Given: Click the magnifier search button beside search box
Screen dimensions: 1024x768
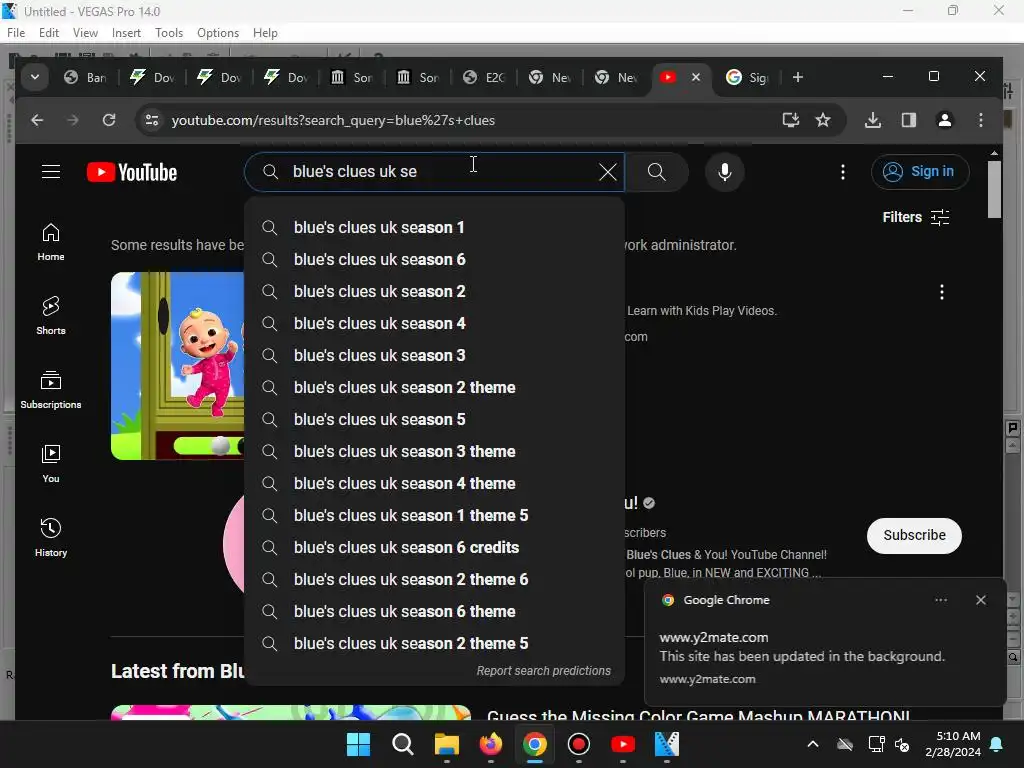Looking at the screenshot, I should (656, 172).
